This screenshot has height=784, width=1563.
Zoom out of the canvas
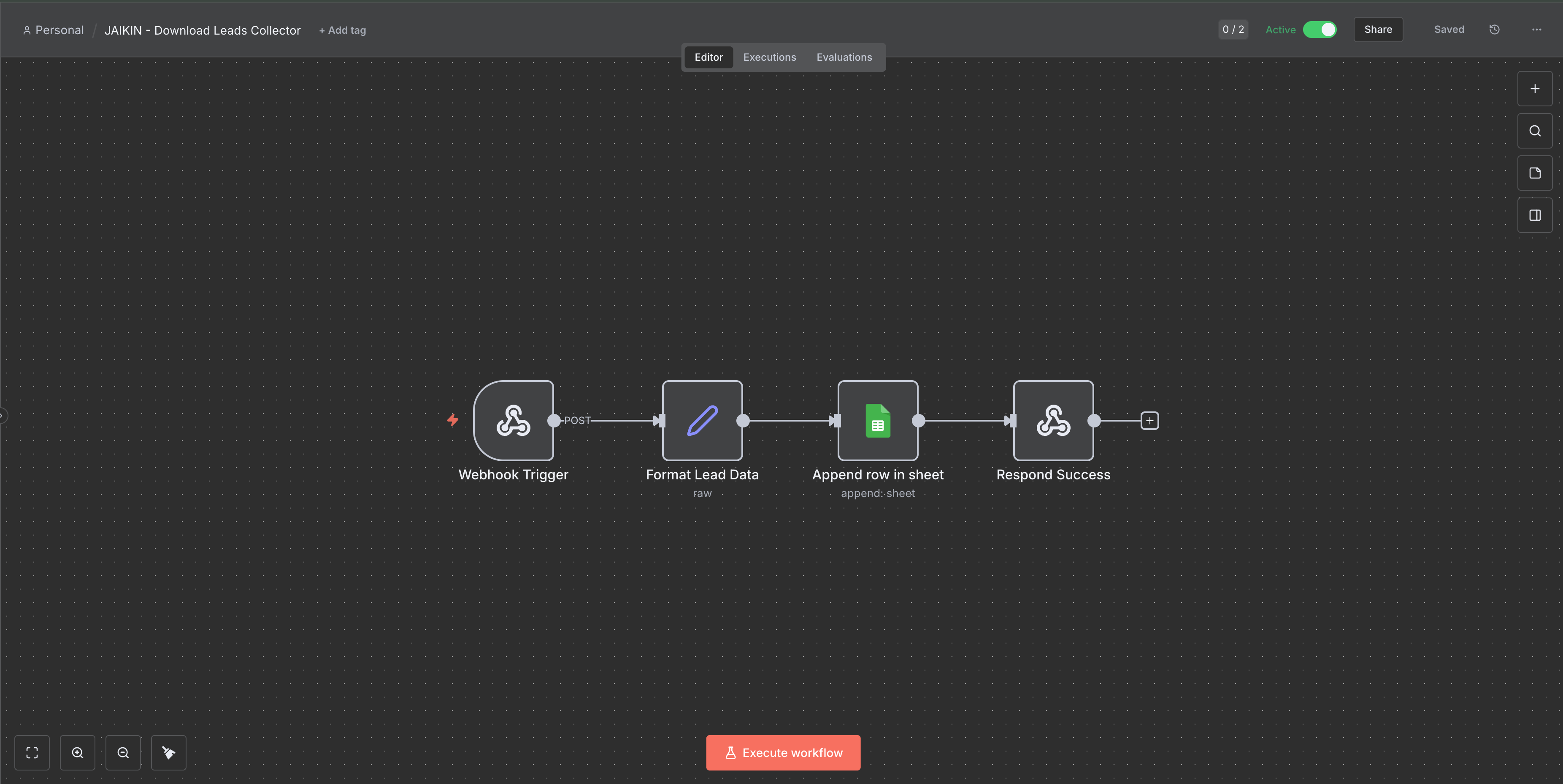(123, 752)
